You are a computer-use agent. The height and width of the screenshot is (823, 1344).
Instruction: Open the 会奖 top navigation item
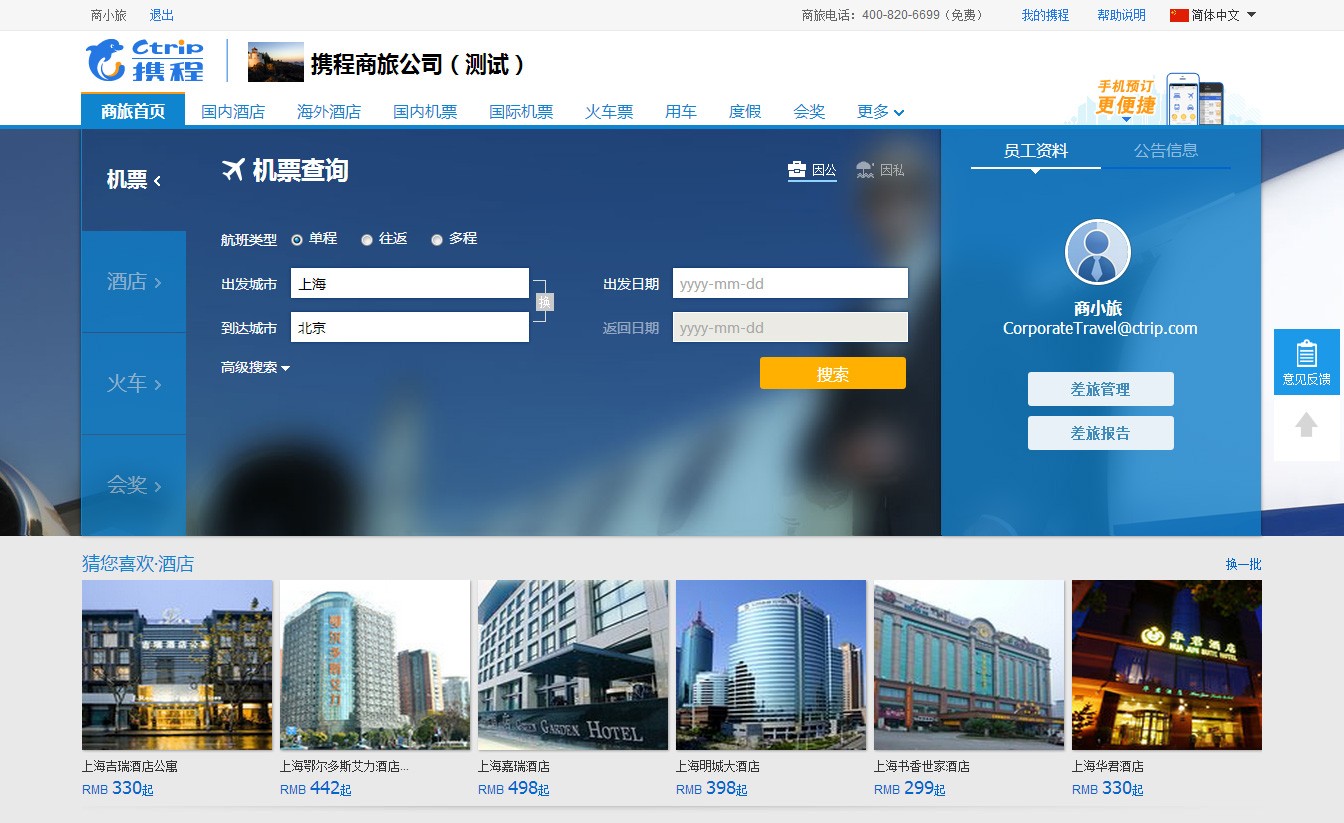(809, 111)
